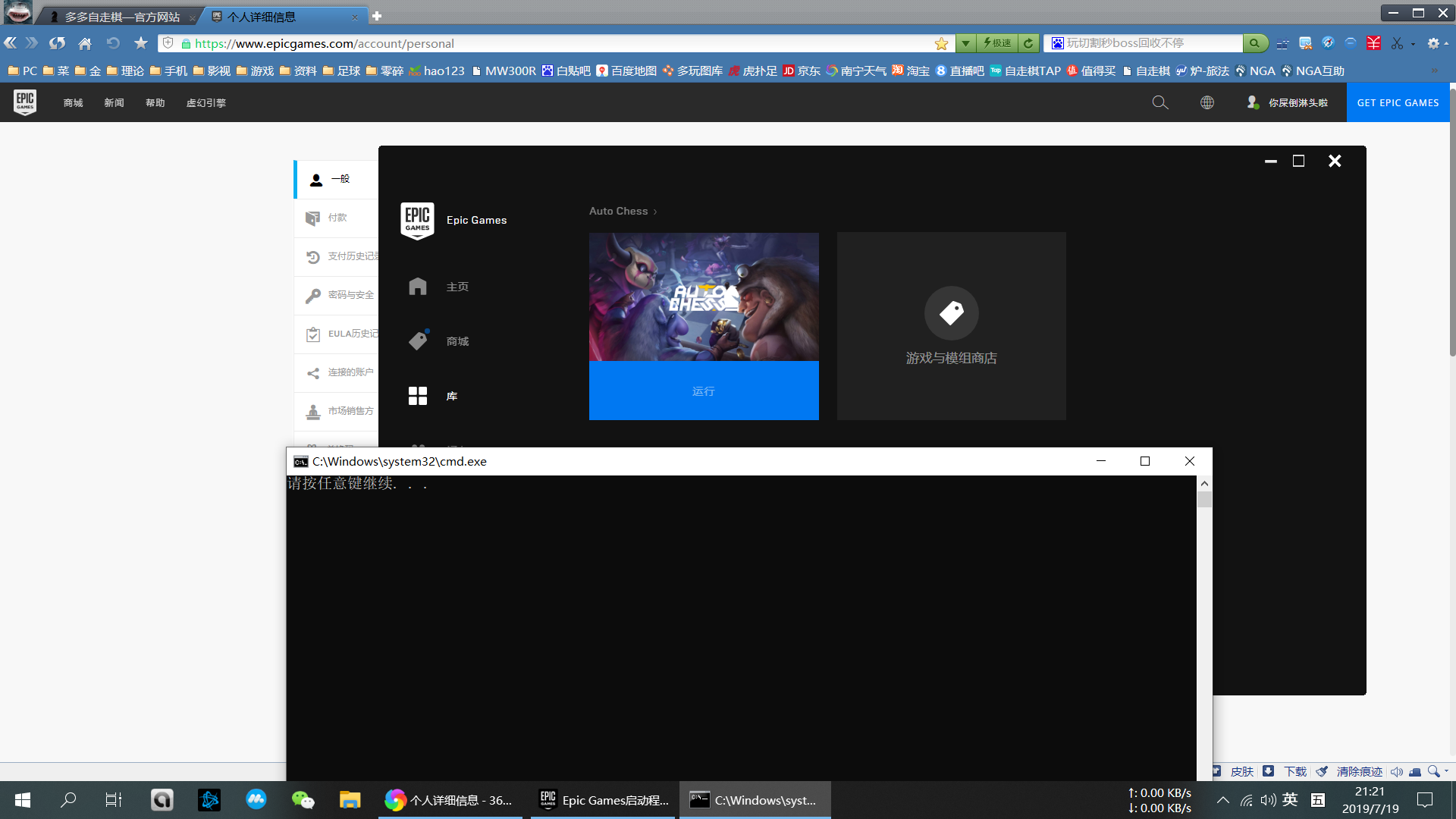Open File Explorer from taskbar
Viewport: 1456px width, 819px height.
pos(350,799)
